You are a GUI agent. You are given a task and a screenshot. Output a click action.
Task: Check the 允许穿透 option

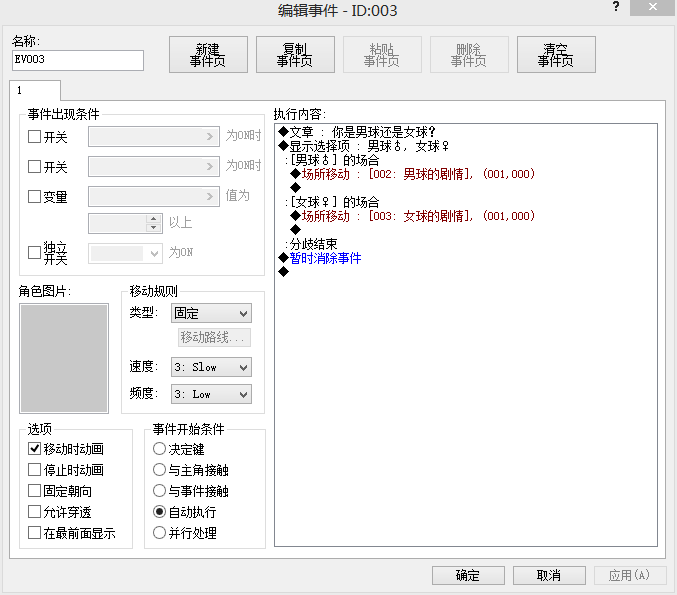34,512
